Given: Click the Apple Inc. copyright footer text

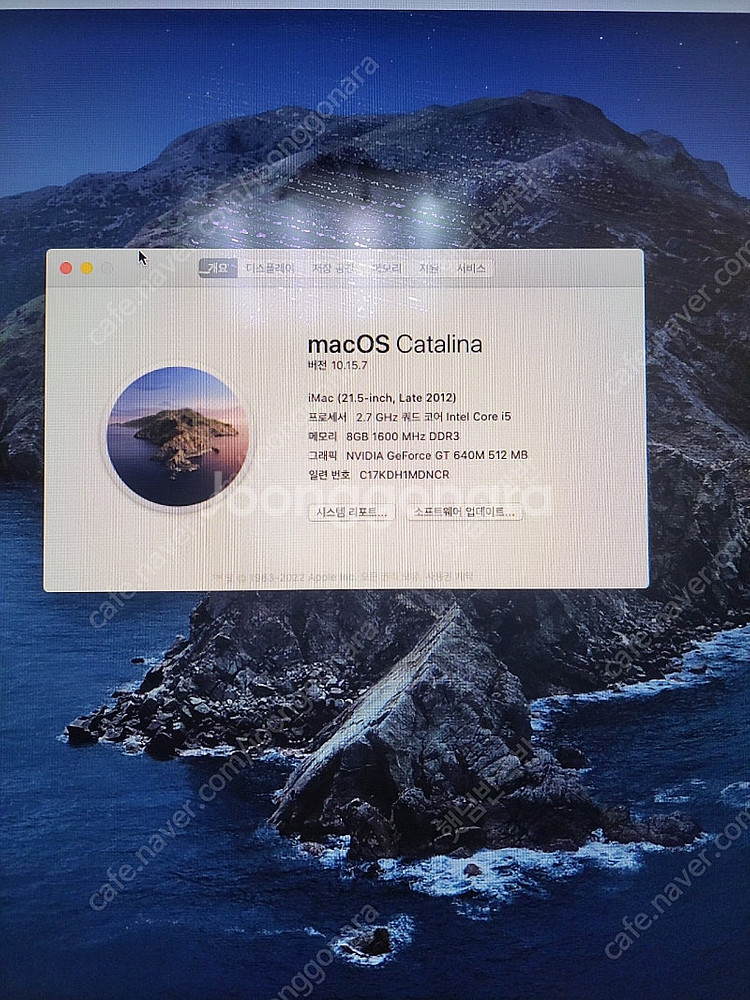Looking at the screenshot, I should 342,577.
